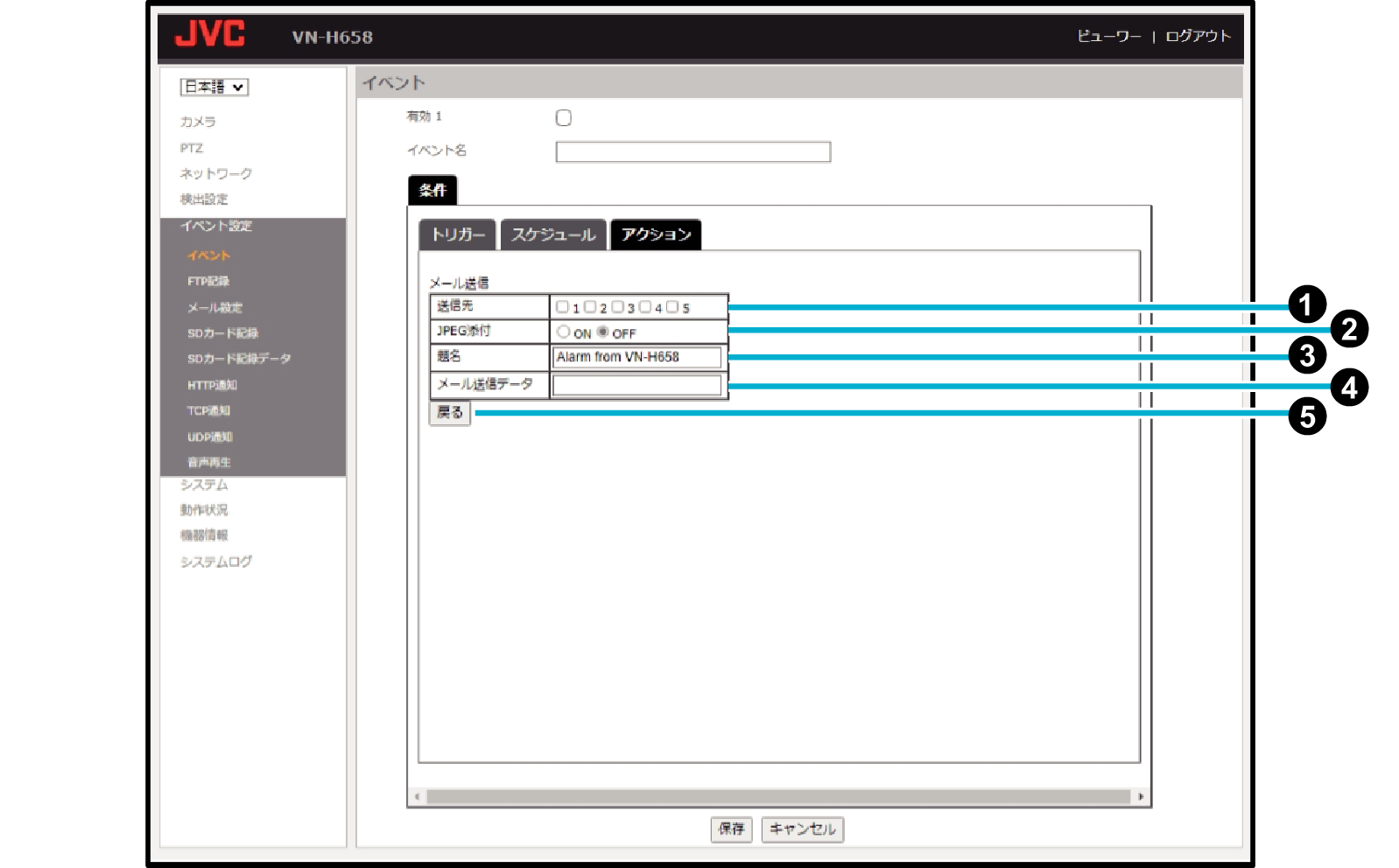Image resolution: width=1399 pixels, height=868 pixels.
Task: Check 送信先 checkbox 5
Action: [672, 307]
